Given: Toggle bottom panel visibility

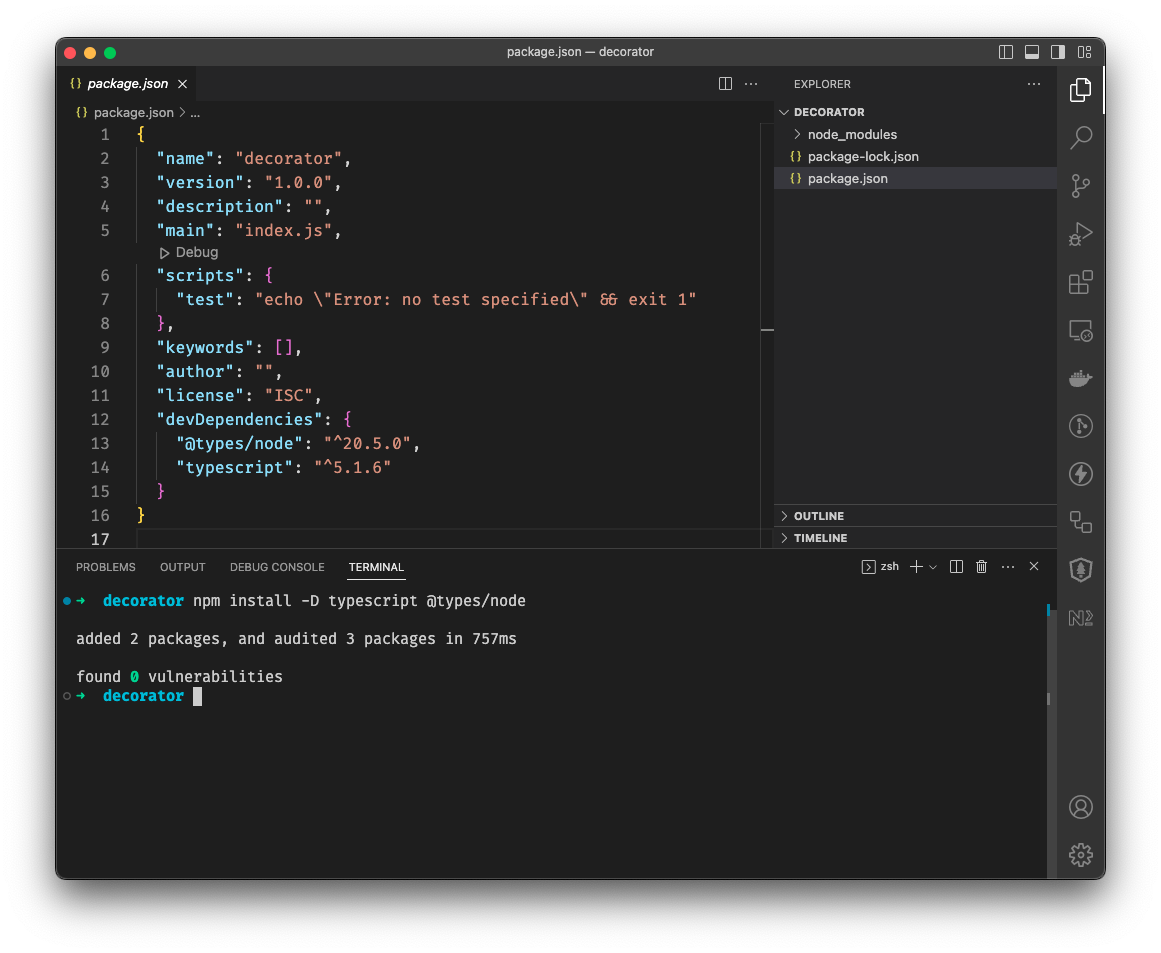Looking at the screenshot, I should point(1031,52).
